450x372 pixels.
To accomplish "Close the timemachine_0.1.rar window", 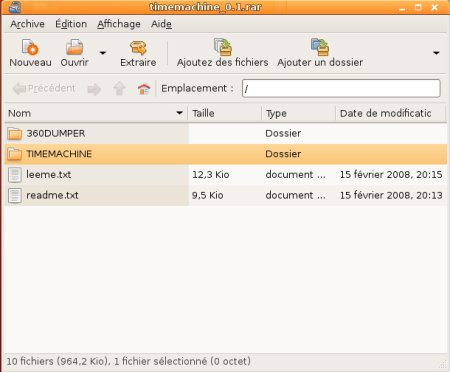I will point(434,7).
